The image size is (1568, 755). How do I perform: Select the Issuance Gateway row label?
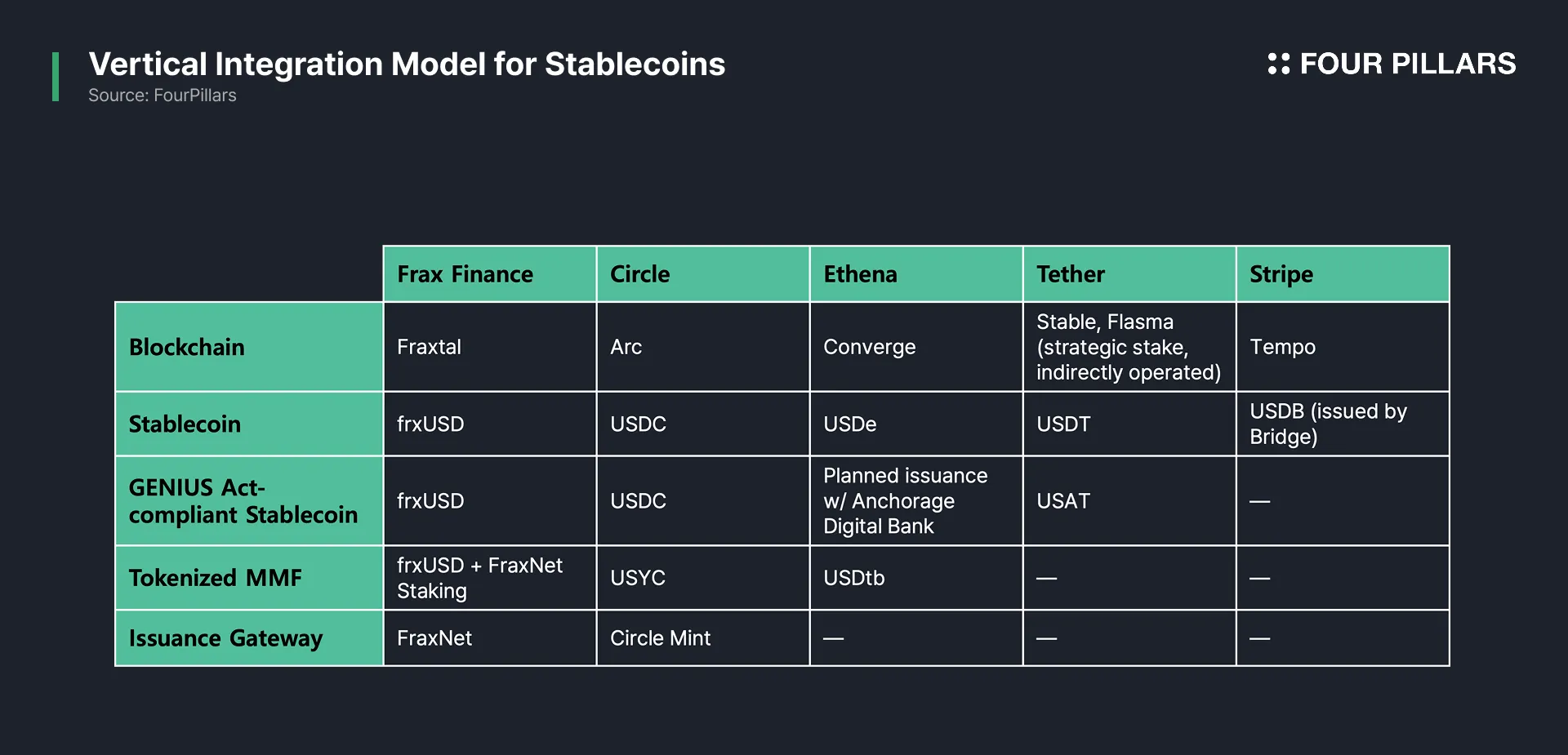(226, 638)
